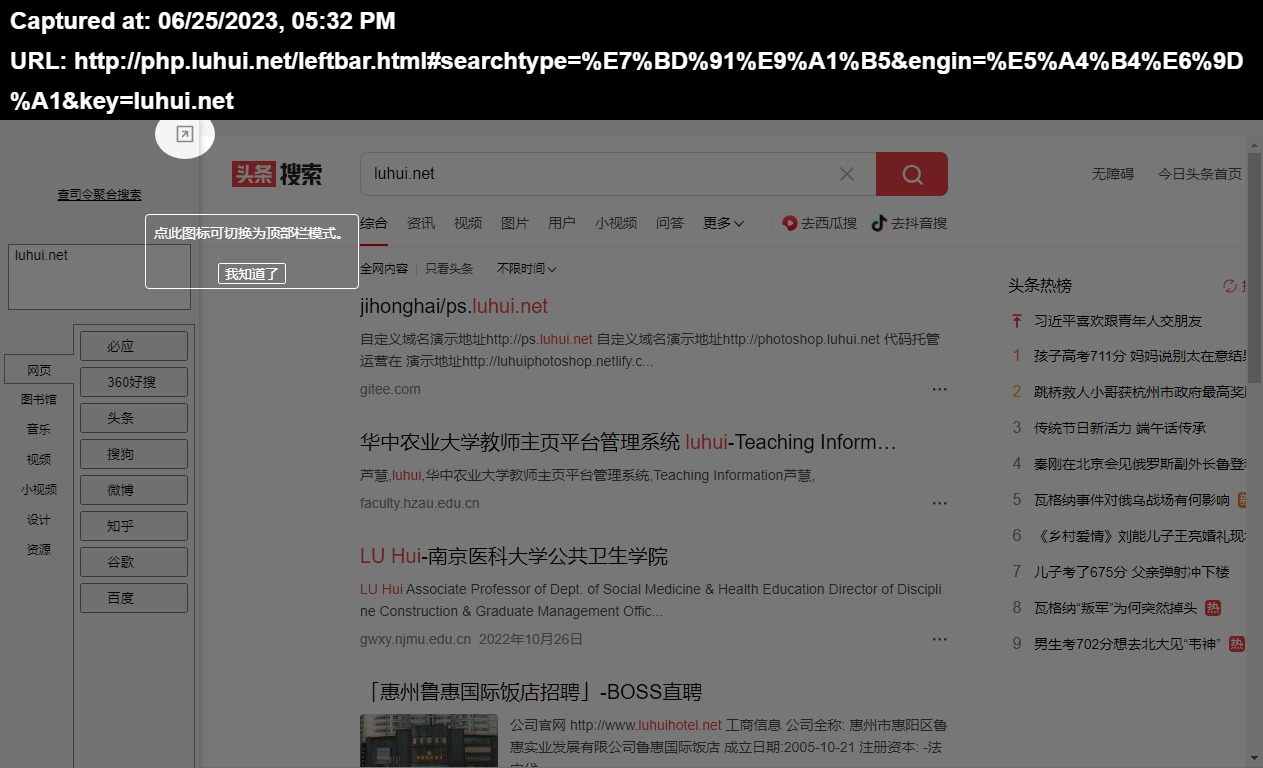The width and height of the screenshot is (1263, 768).
Task: Open the LU Hui-南京医科大学公共卫生学院 result
Action: [514, 556]
